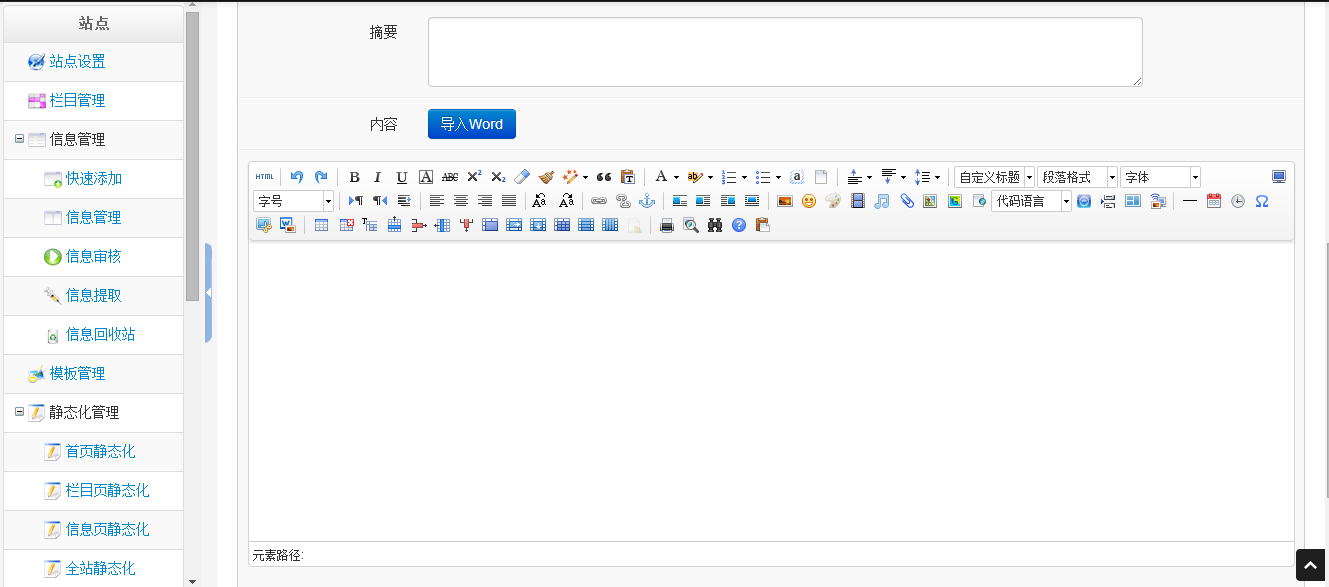Open the scrawl drawing palette

point(833,201)
